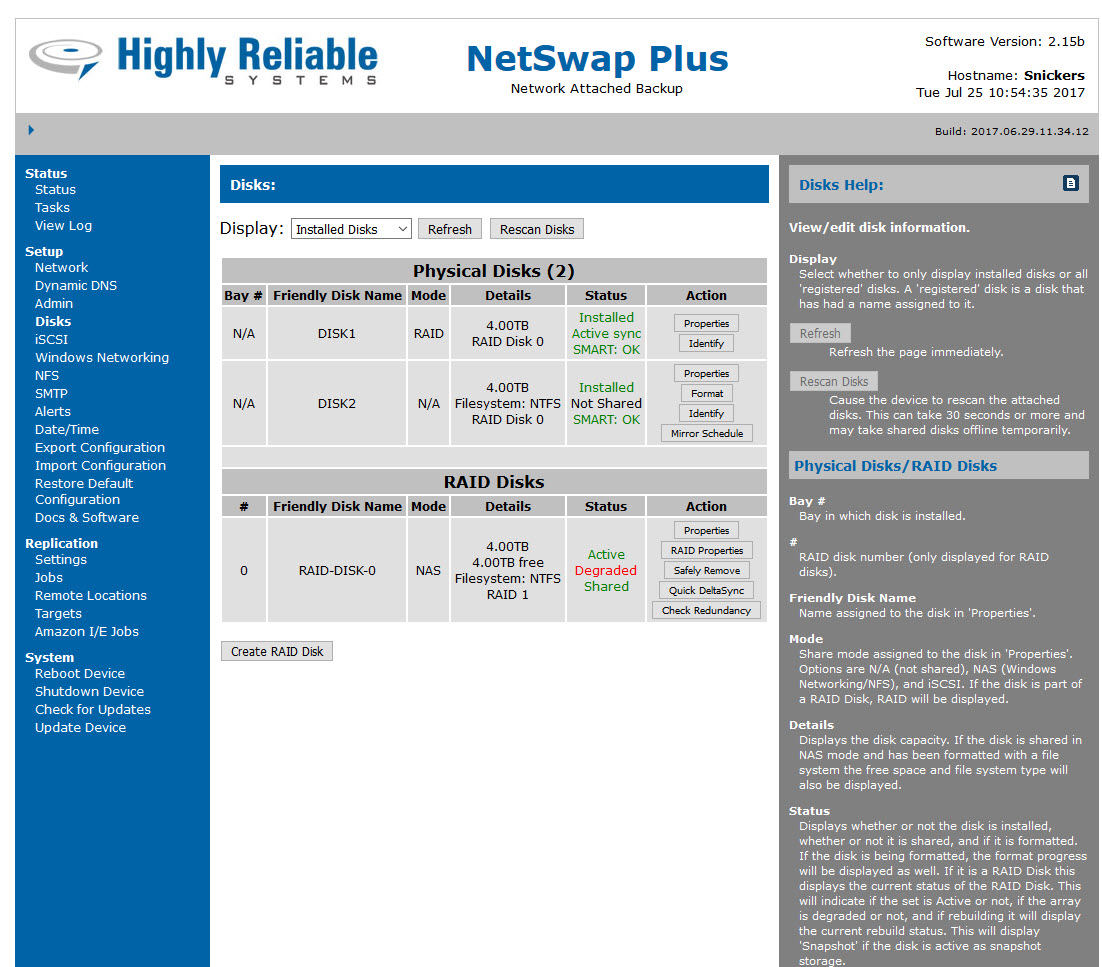This screenshot has height=967, width=1102.
Task: Open the Status page in sidebar
Action: coord(56,190)
